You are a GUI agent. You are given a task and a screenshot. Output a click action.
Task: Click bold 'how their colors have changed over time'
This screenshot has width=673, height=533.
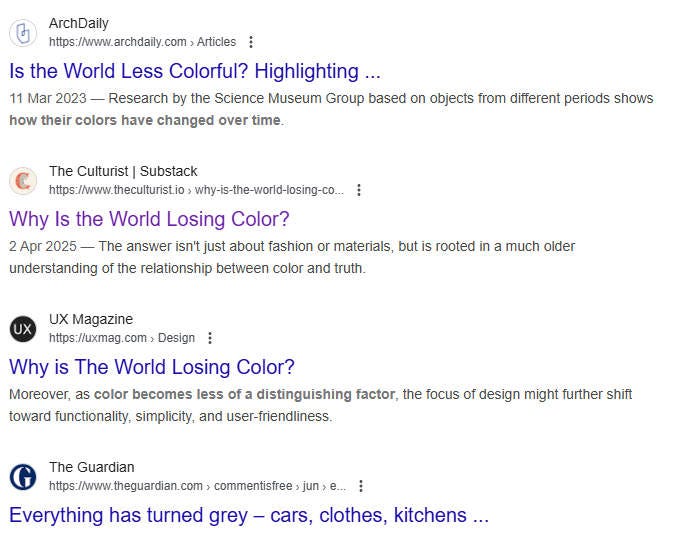coord(145,120)
